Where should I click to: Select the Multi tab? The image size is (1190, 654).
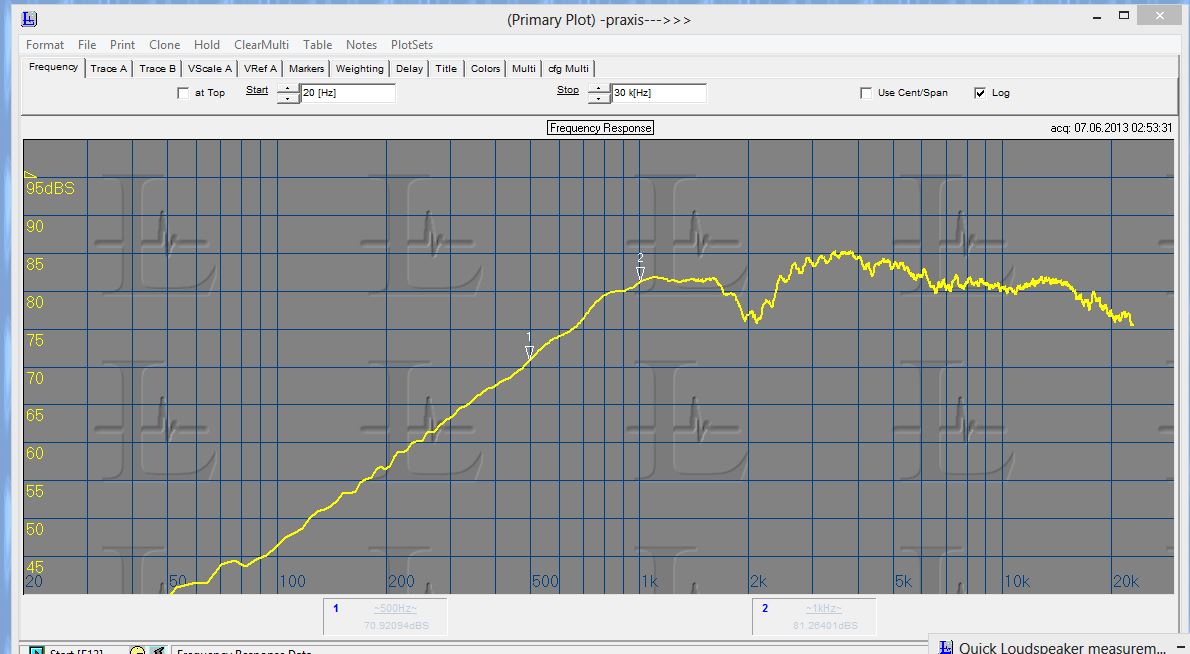(524, 68)
